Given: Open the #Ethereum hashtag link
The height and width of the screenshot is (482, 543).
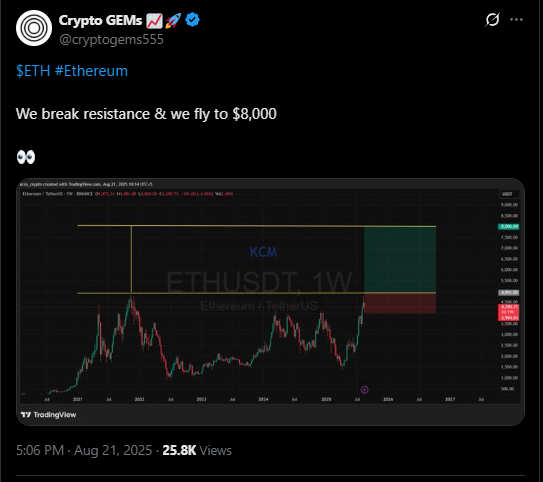Looking at the screenshot, I should coord(91,71).
